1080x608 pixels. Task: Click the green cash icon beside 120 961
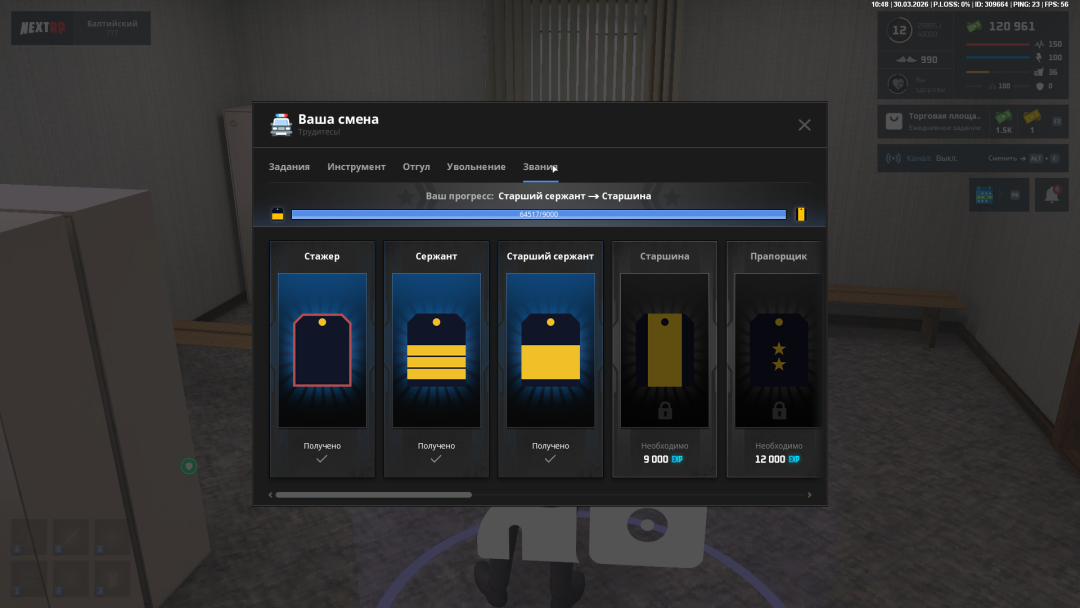tap(974, 27)
